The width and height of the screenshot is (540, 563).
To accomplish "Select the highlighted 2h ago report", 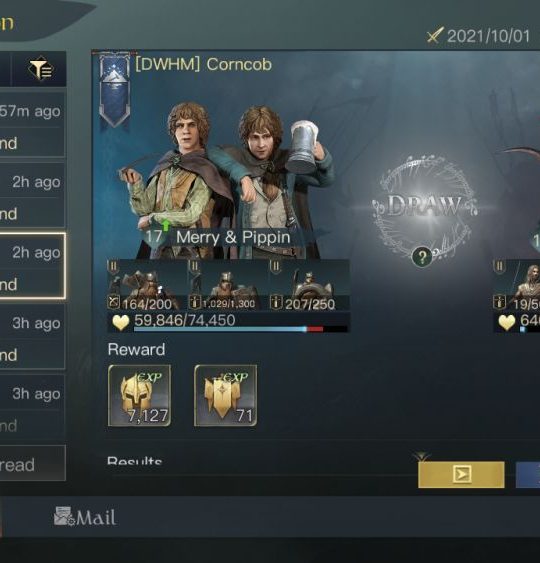I will pos(32,266).
